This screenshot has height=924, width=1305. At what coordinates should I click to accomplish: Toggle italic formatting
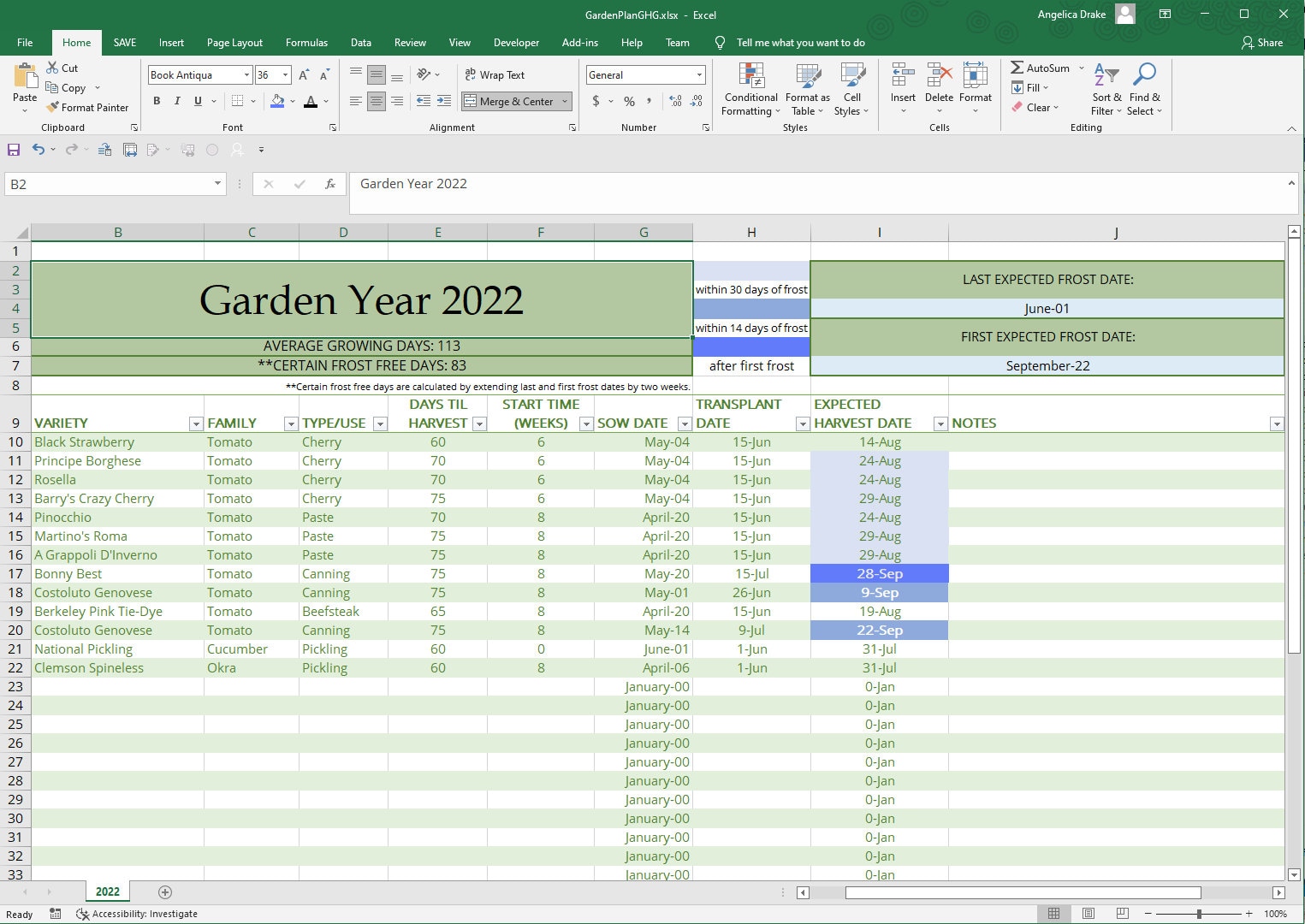click(177, 101)
